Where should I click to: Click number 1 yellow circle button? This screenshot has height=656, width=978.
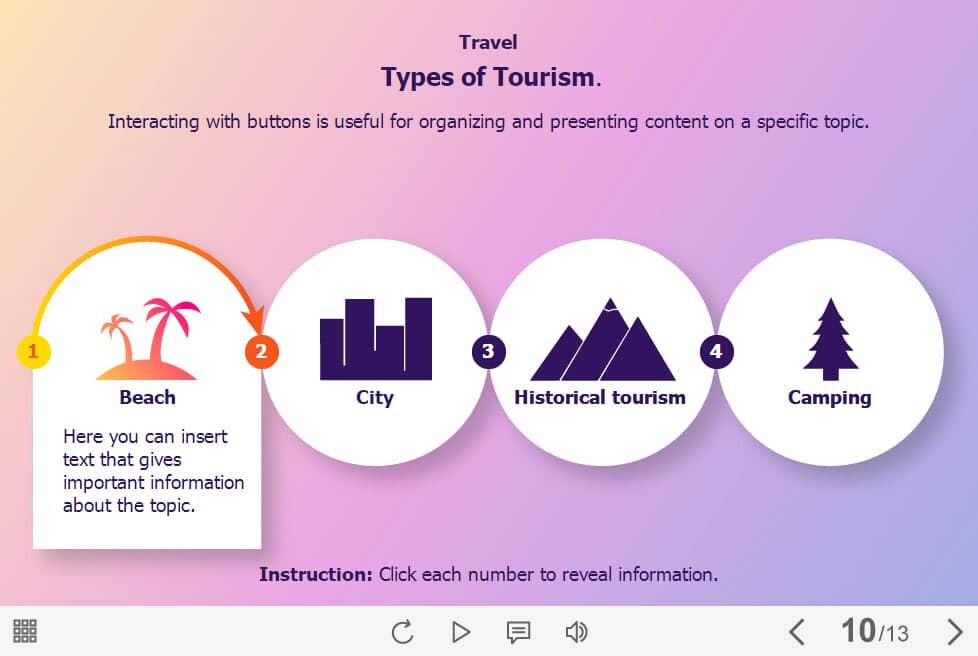pos(33,351)
